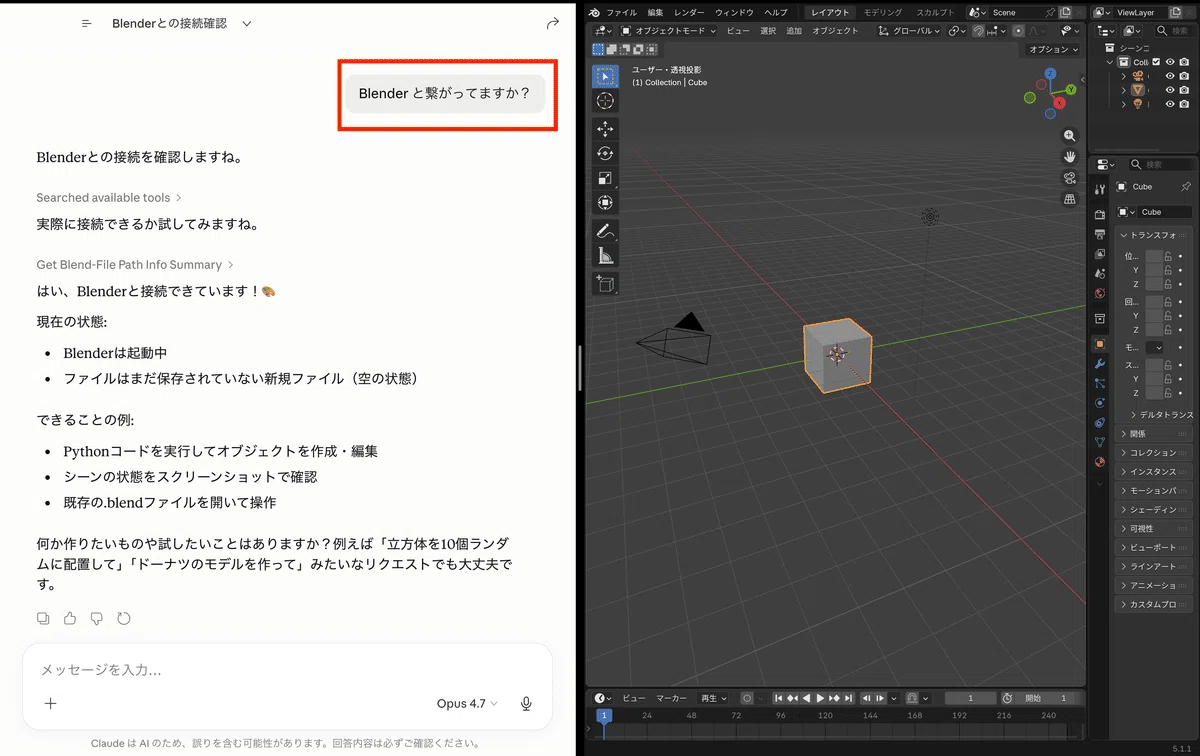The width and height of the screenshot is (1200, 756).
Task: Open the options dropdown in viewport
Action: [1054, 49]
